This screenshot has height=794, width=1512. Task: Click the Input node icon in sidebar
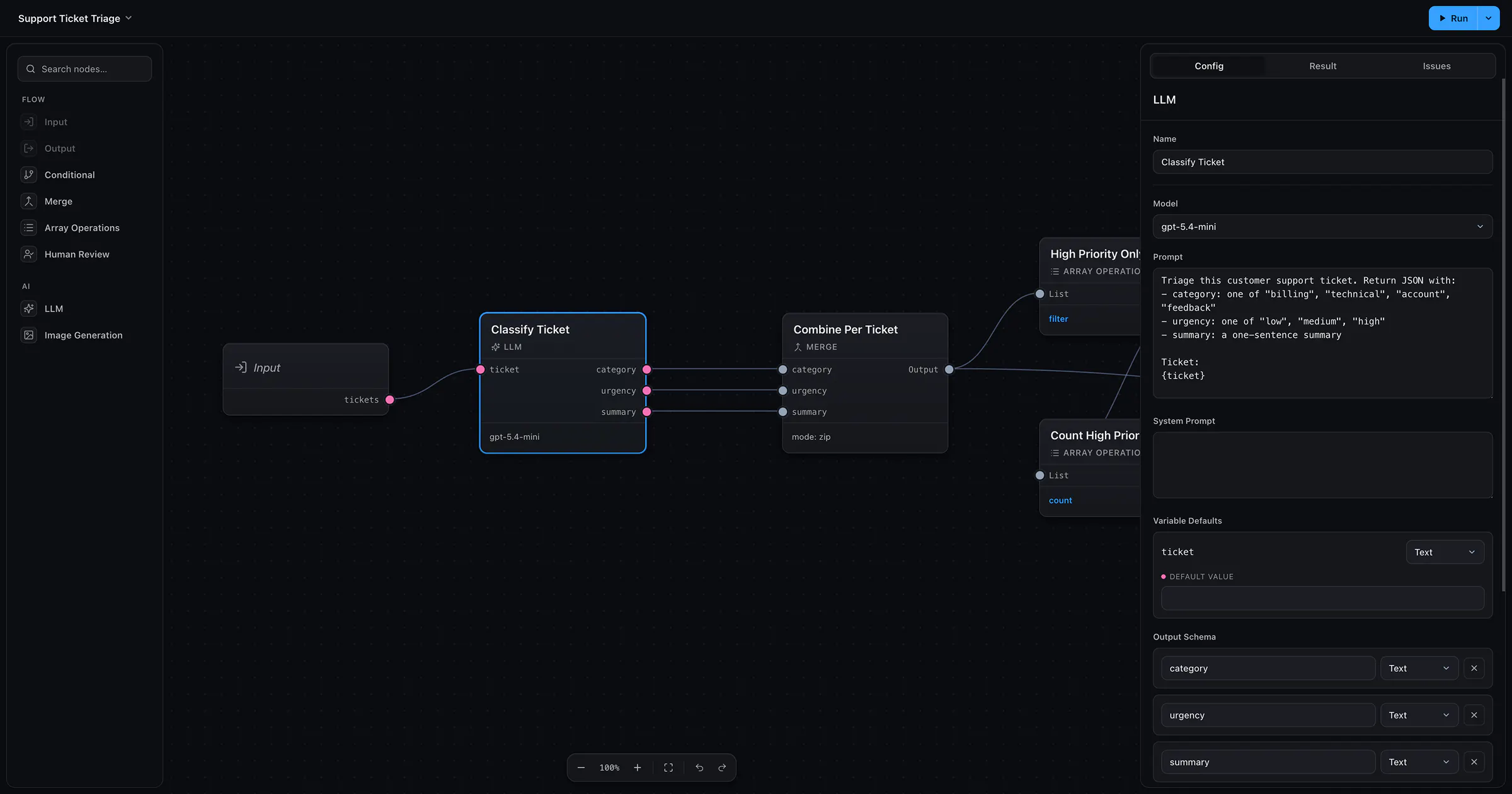pos(28,122)
